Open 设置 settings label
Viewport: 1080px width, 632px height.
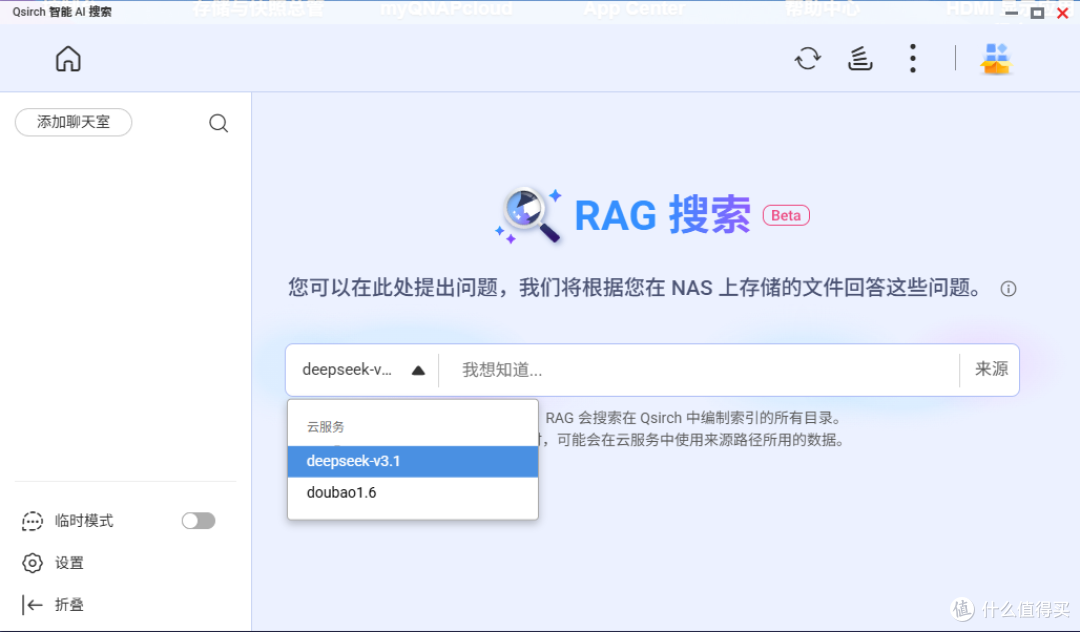click(x=69, y=563)
